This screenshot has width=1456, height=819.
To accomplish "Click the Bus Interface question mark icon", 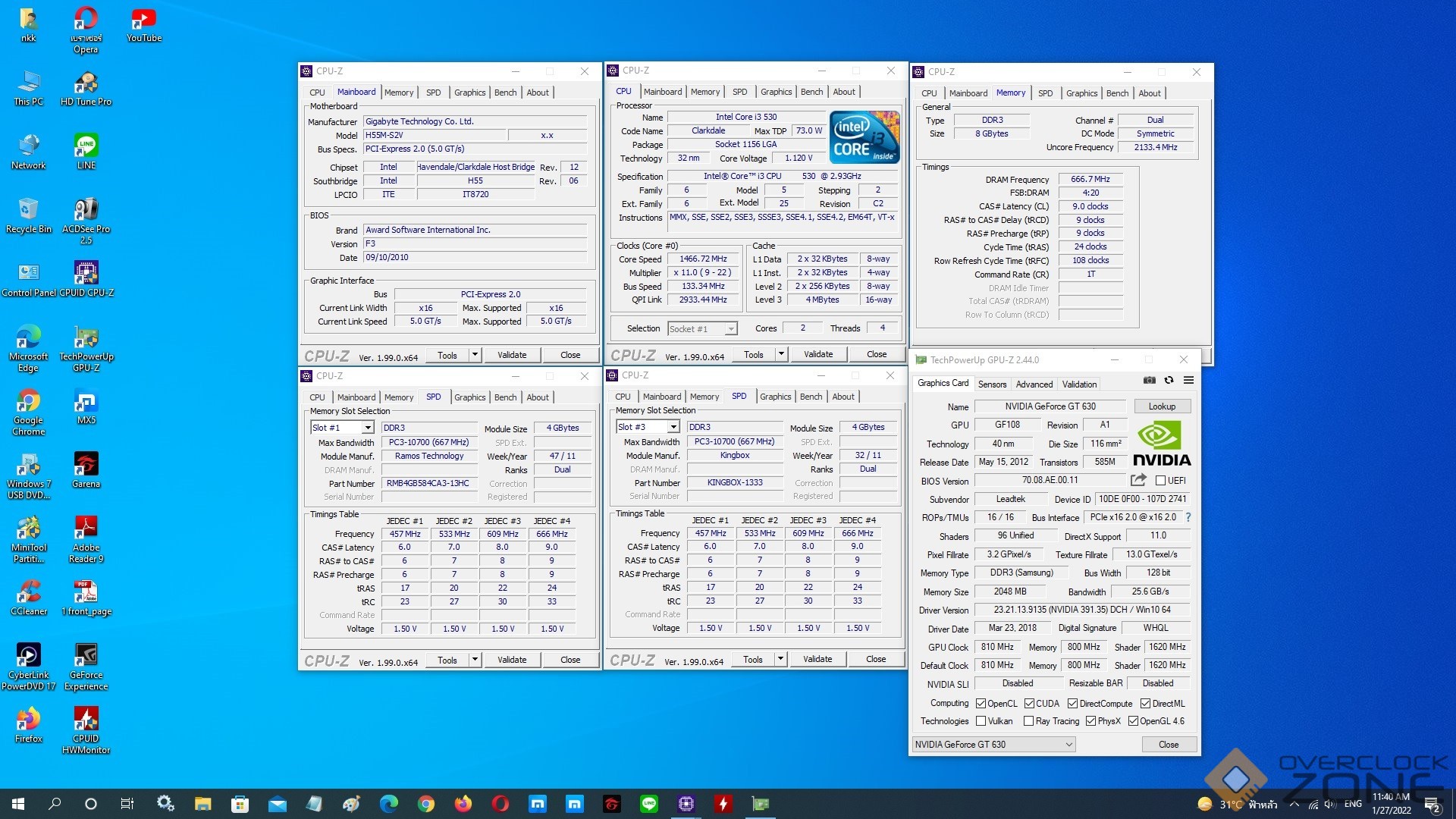I will [1188, 517].
